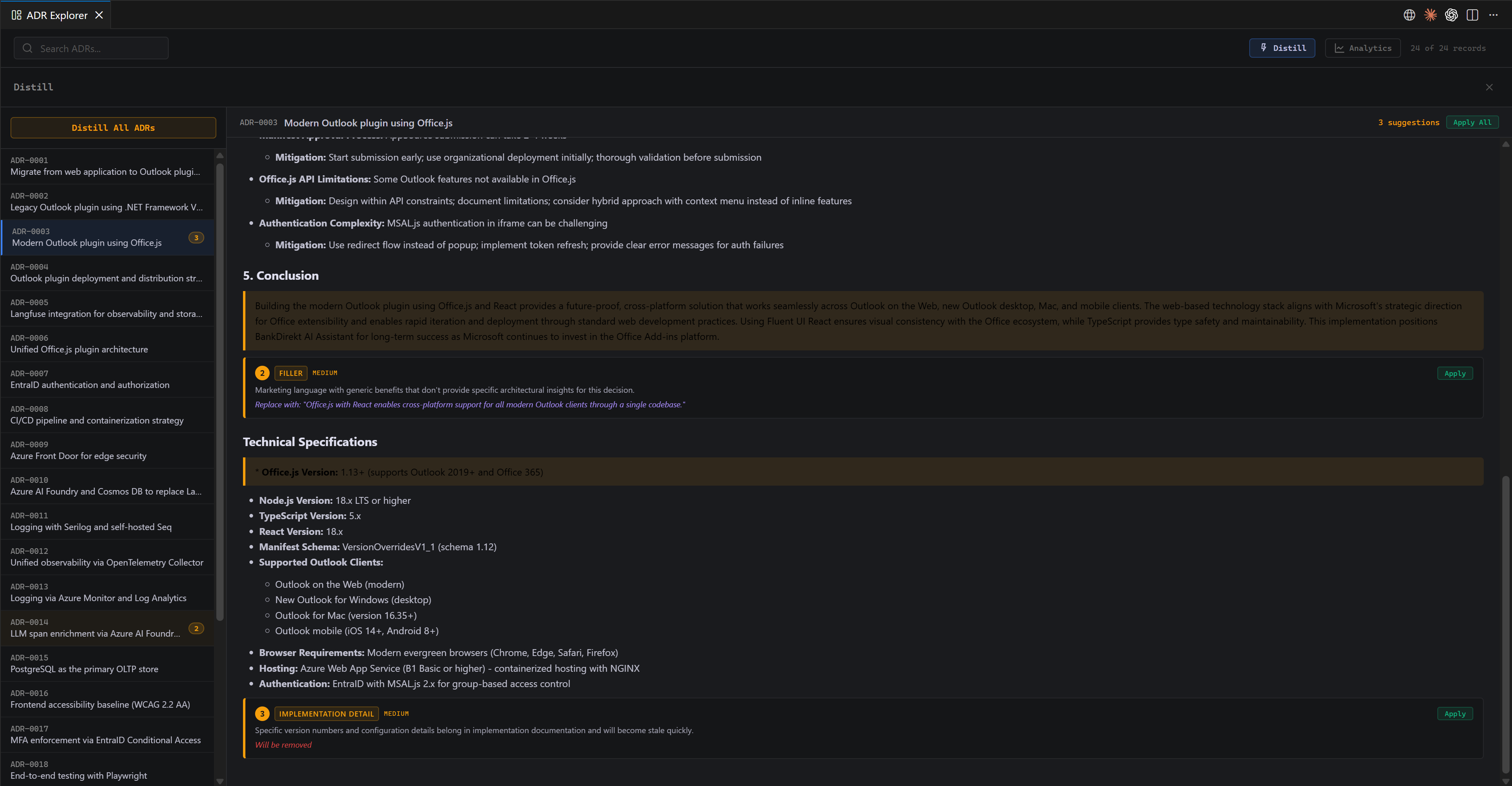The height and width of the screenshot is (786, 1512).
Task: Open the ChatGPT swirl icon
Action: 1451,15
